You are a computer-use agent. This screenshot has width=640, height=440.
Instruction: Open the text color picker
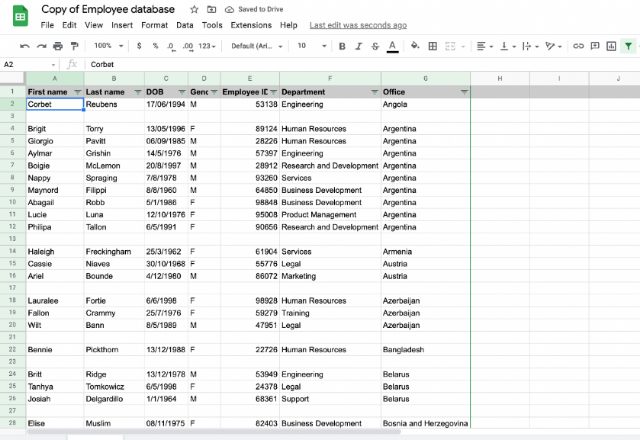392,47
